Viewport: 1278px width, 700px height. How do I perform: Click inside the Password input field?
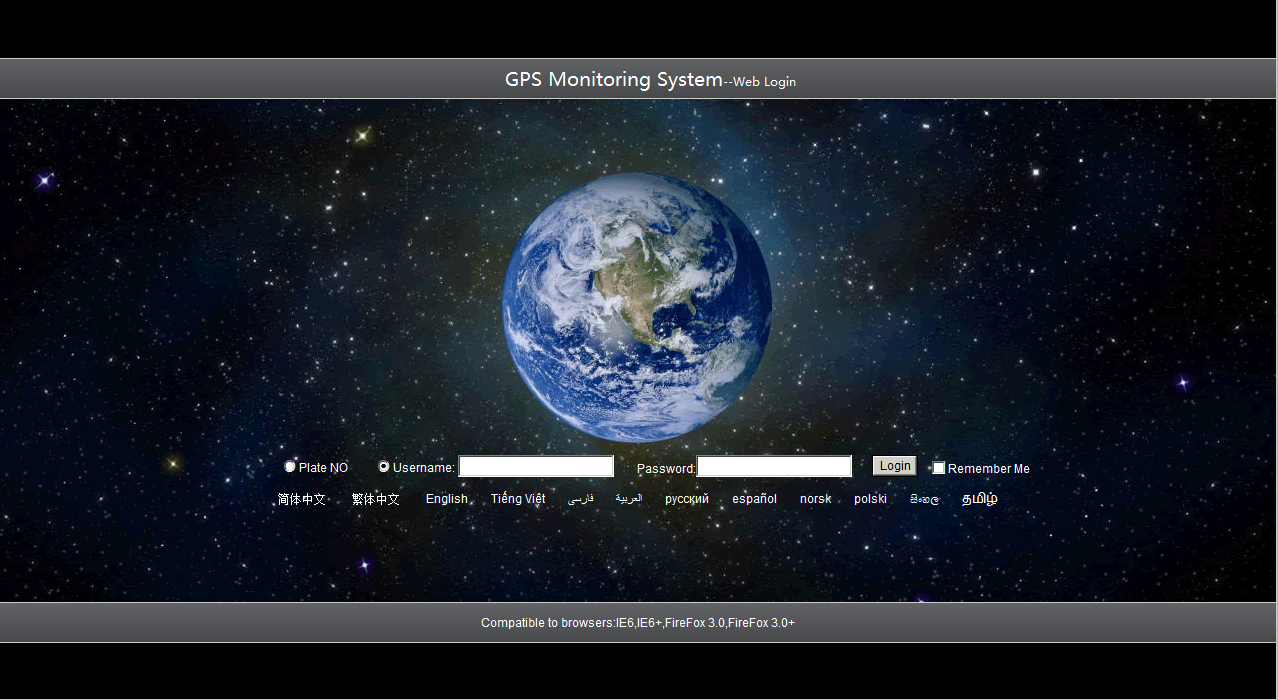pyautogui.click(x=774, y=465)
